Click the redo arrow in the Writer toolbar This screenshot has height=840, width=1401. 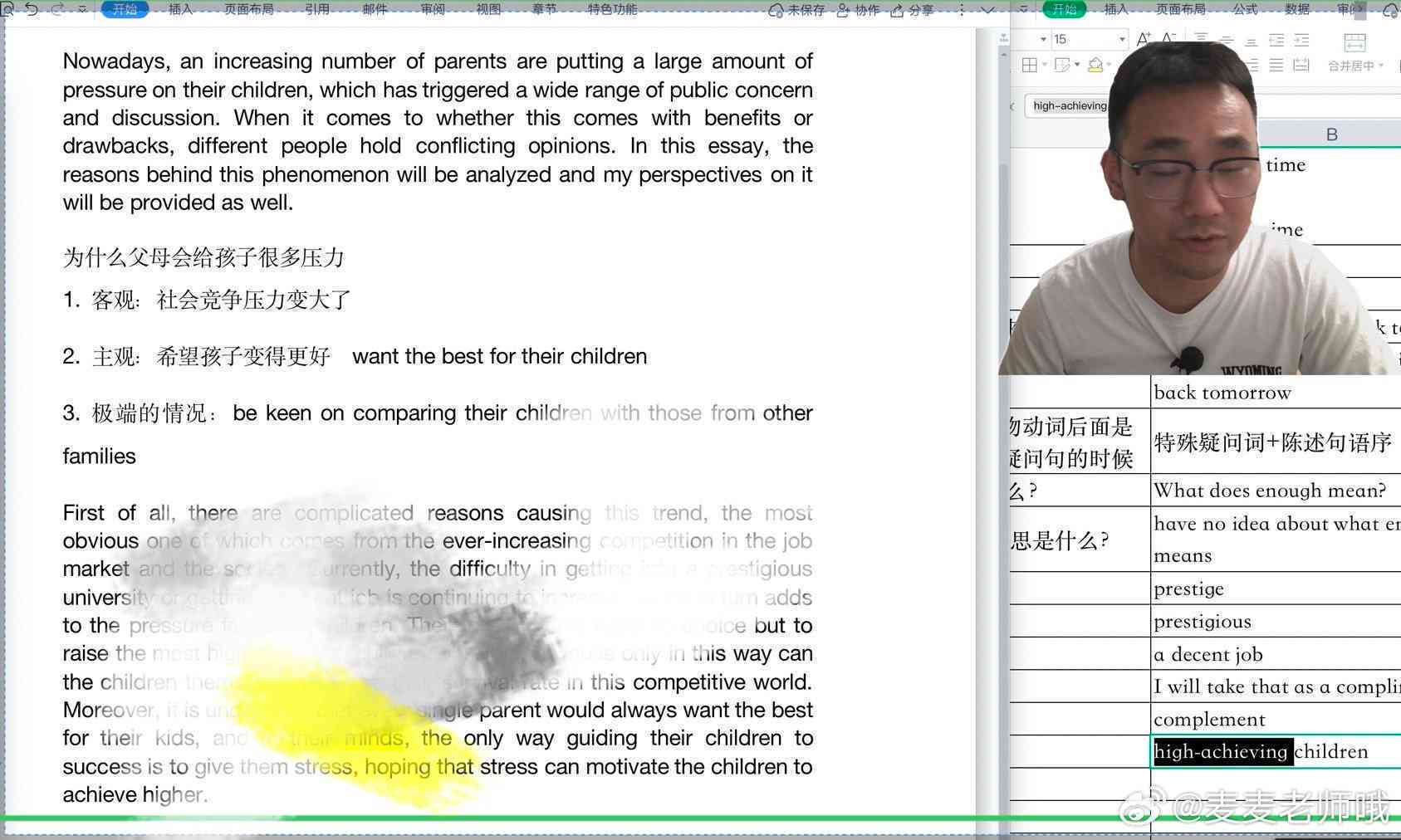57,9
